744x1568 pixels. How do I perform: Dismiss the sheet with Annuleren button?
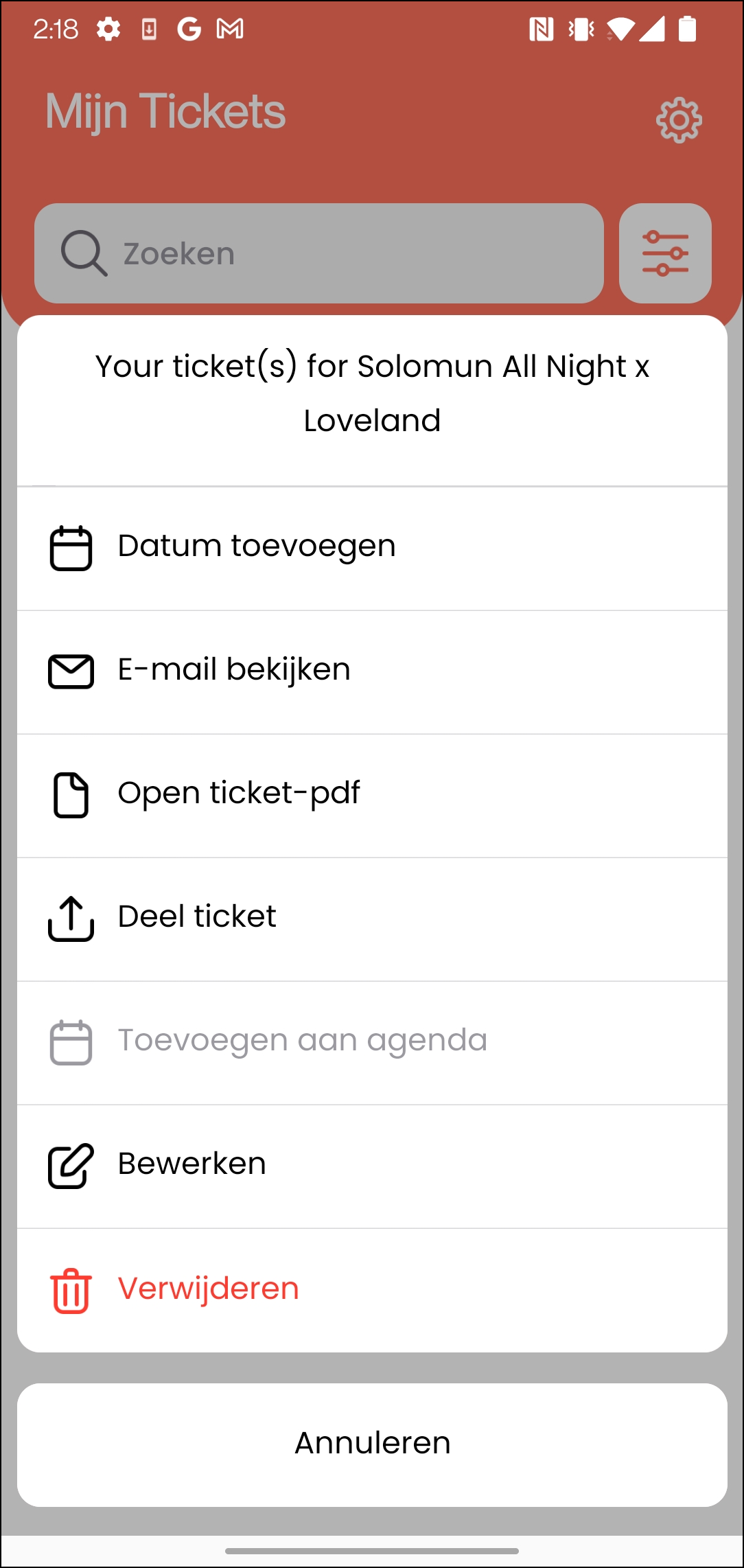(372, 1444)
